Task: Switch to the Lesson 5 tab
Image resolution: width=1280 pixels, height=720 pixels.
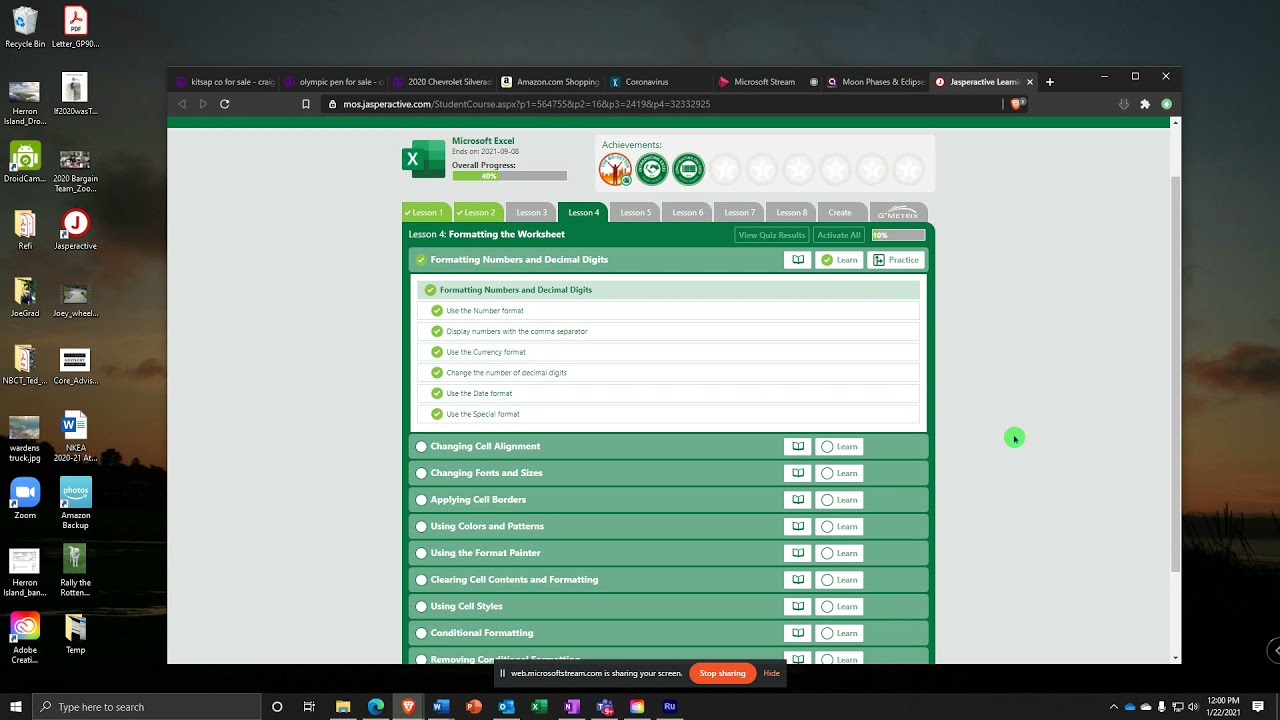Action: point(635,213)
